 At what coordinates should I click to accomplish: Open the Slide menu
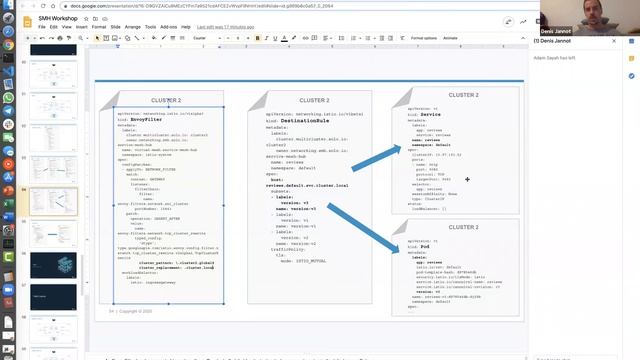point(116,27)
